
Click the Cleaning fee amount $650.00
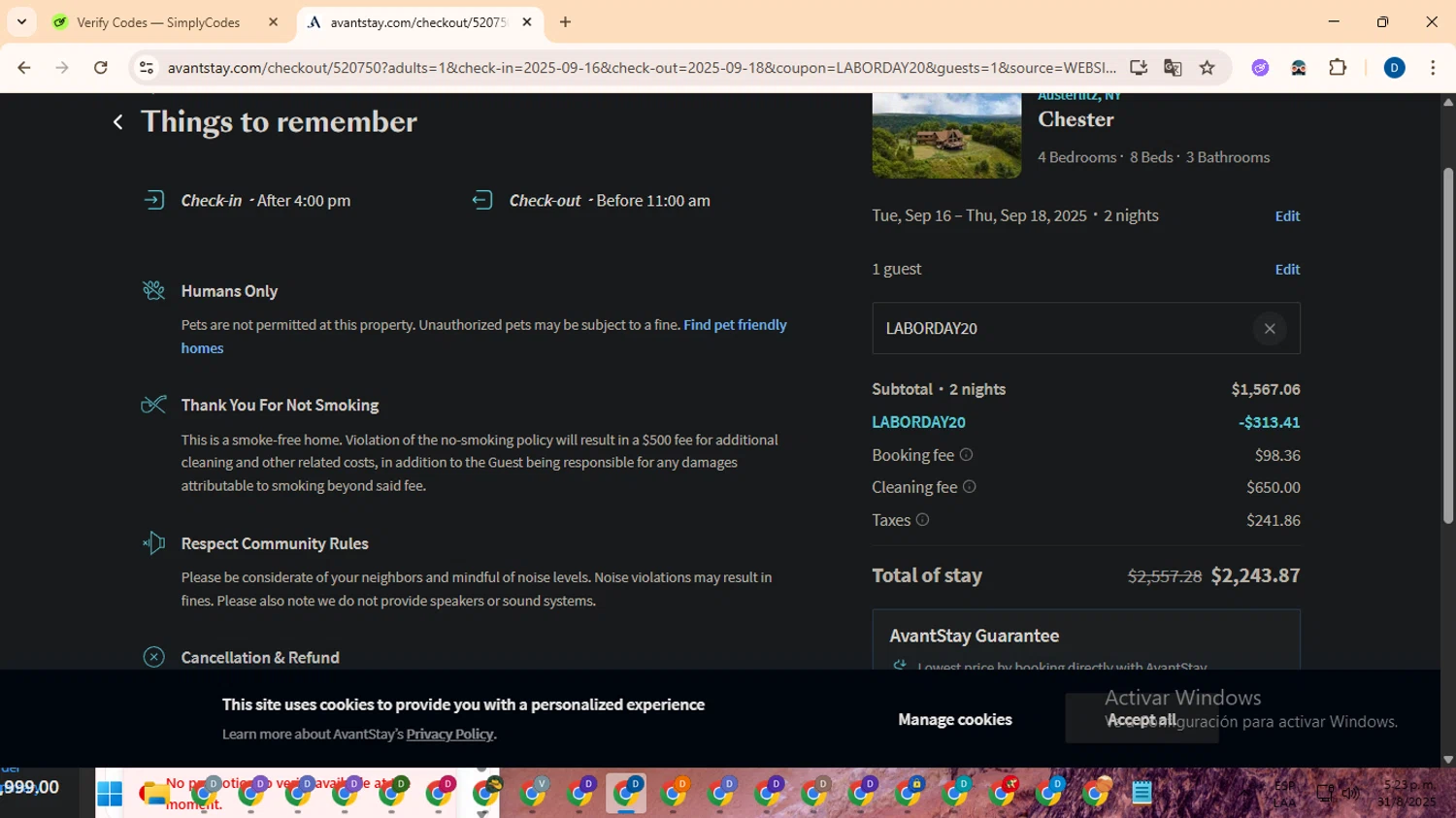(x=1274, y=487)
